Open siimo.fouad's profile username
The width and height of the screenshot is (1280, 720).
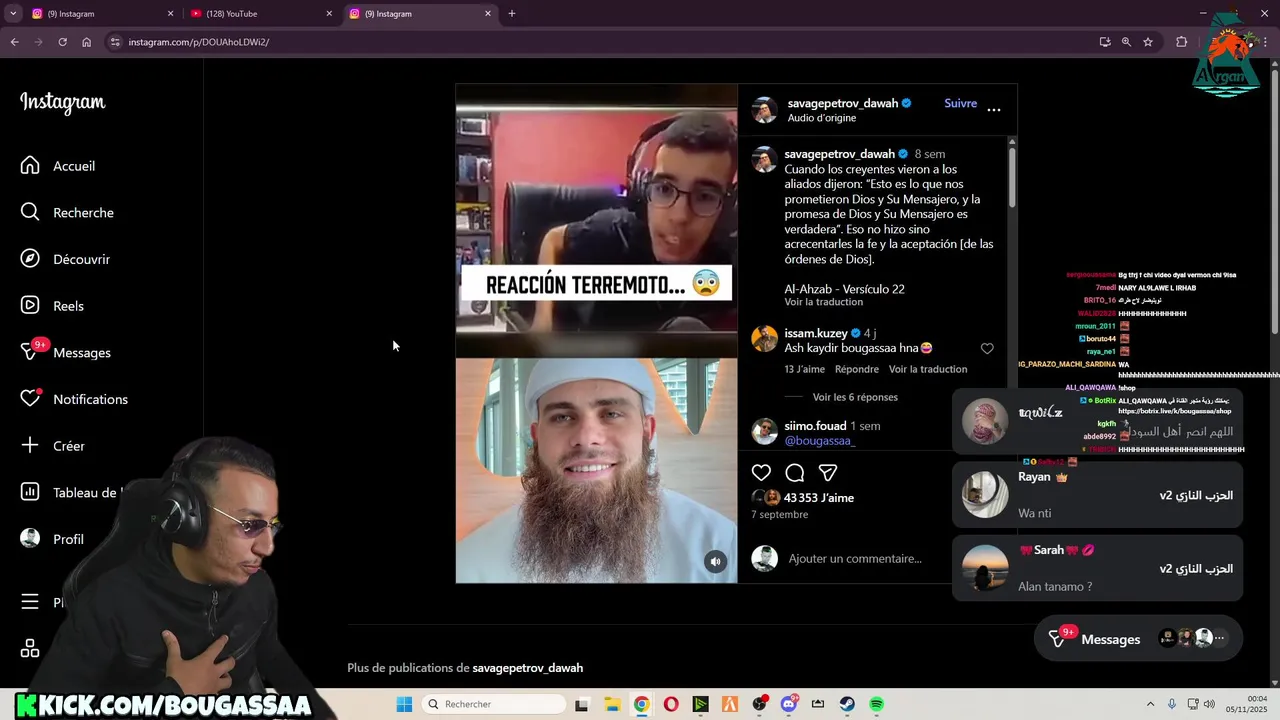tap(815, 426)
